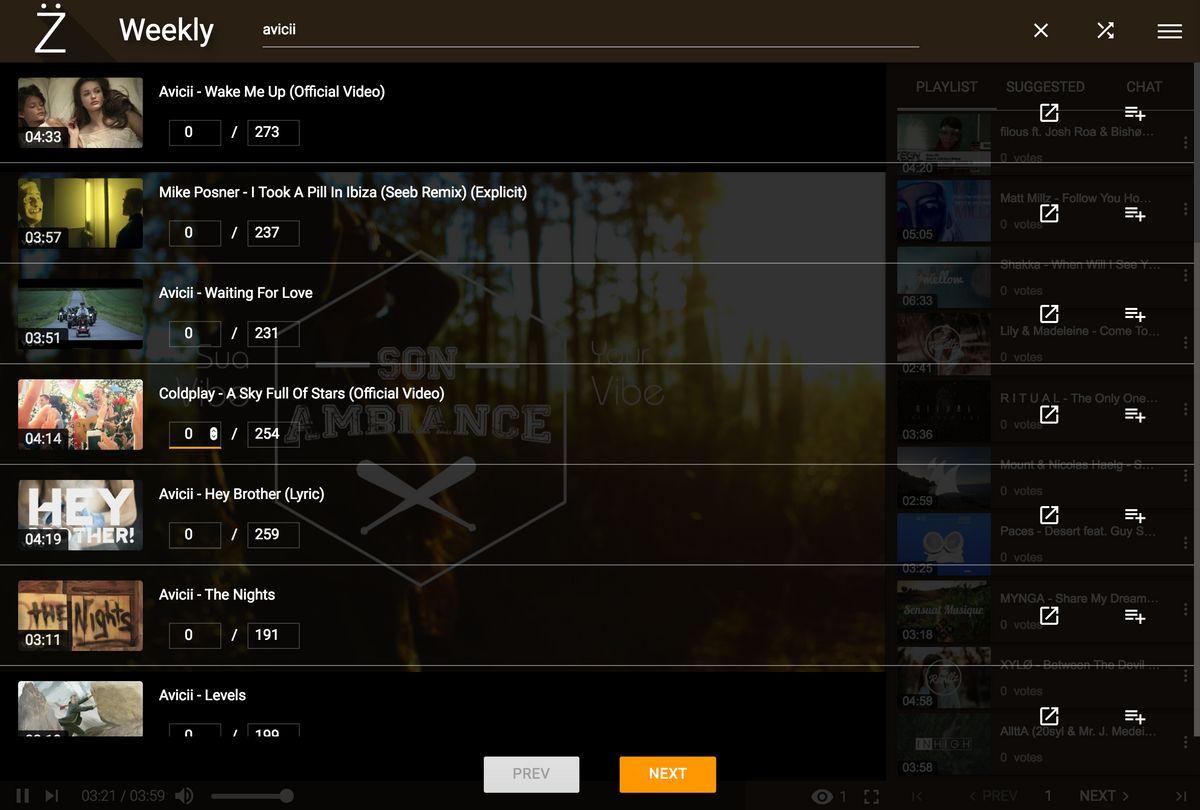The height and width of the screenshot is (810, 1200).
Task: Click playlist thumbnail for filous ft. Josh Roa
Action: 944,143
